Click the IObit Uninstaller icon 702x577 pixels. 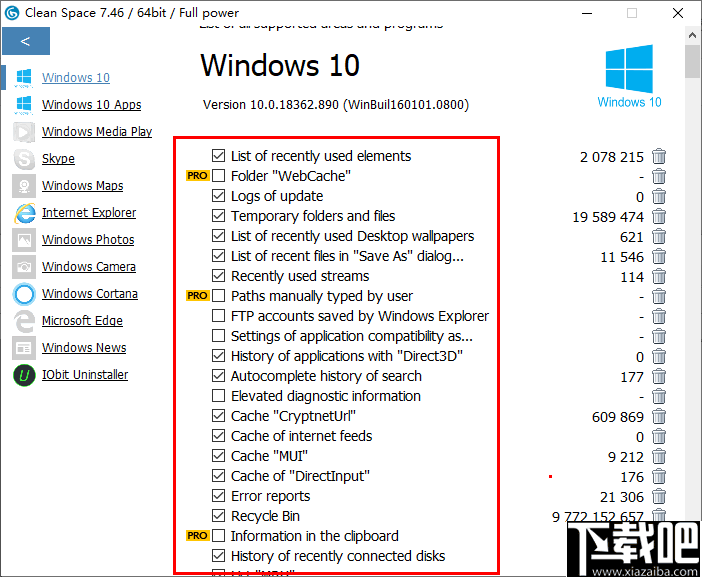coord(24,375)
